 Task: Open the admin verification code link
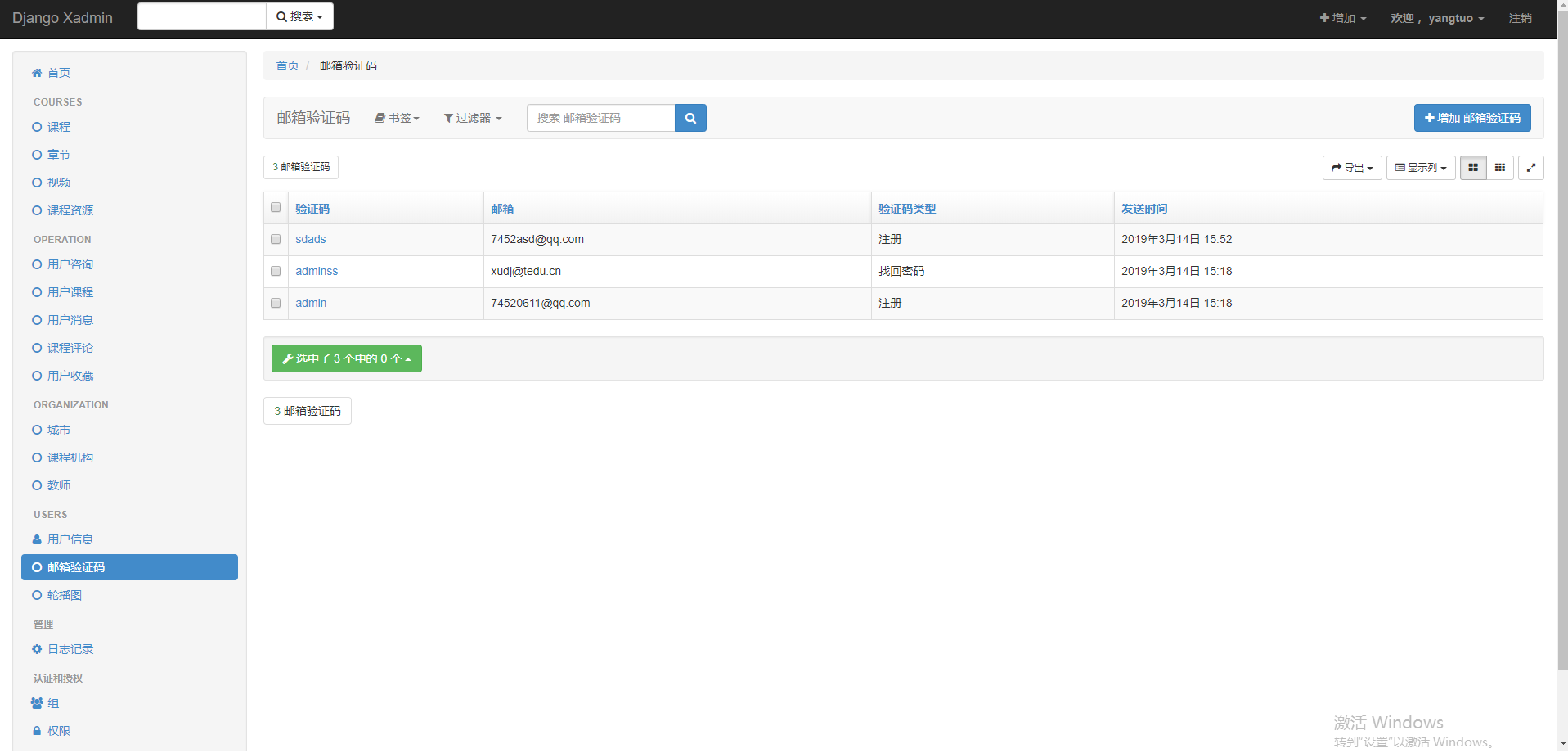[311, 303]
